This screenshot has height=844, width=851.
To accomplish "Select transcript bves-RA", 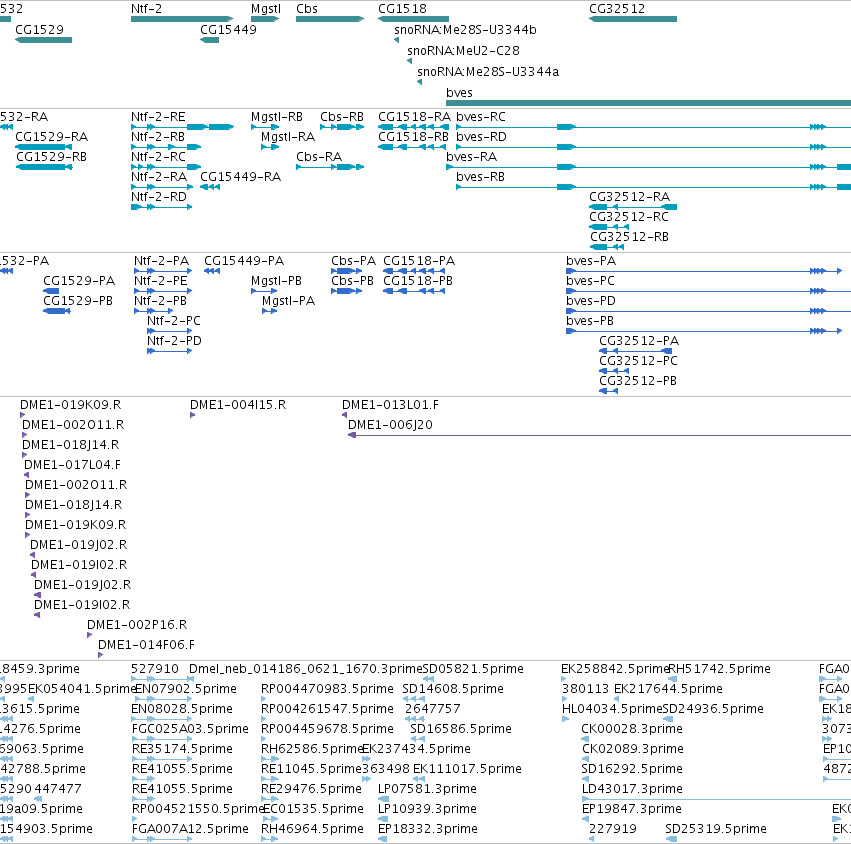I will coord(649,167).
